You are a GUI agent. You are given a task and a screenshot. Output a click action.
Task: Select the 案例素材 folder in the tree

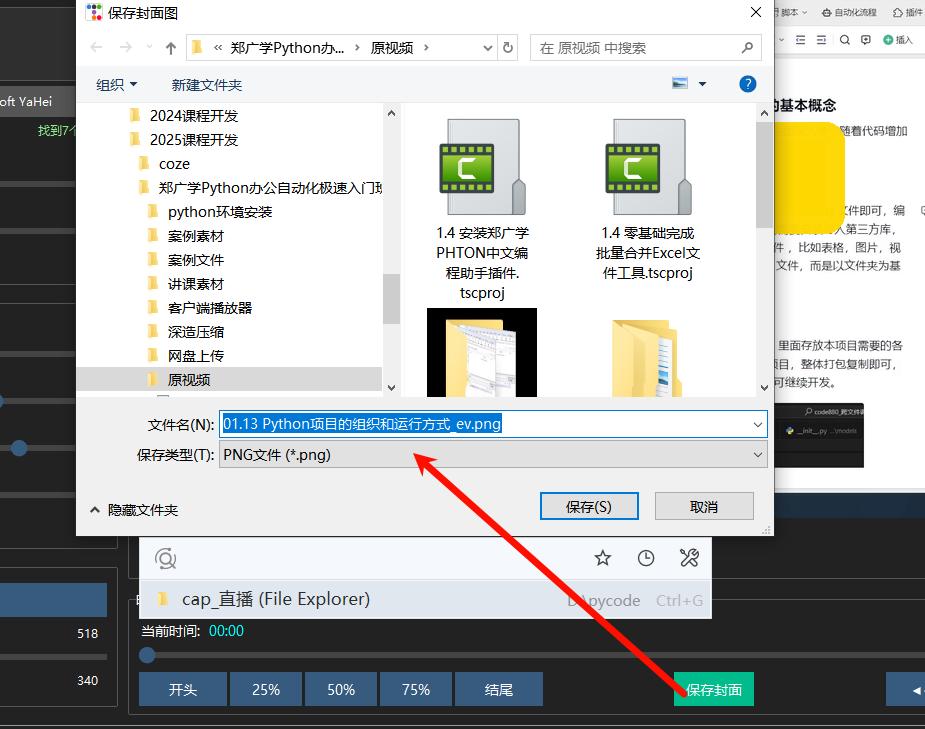tap(195, 236)
